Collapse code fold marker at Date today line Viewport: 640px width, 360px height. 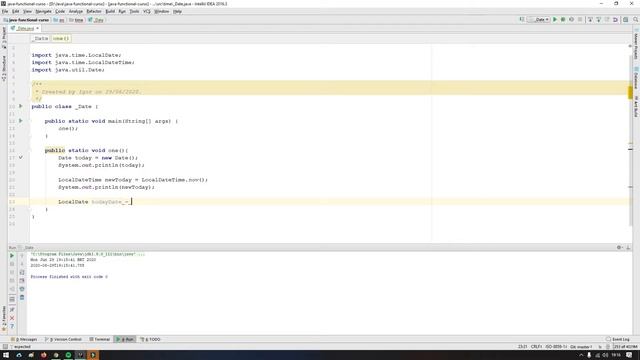point(21,158)
